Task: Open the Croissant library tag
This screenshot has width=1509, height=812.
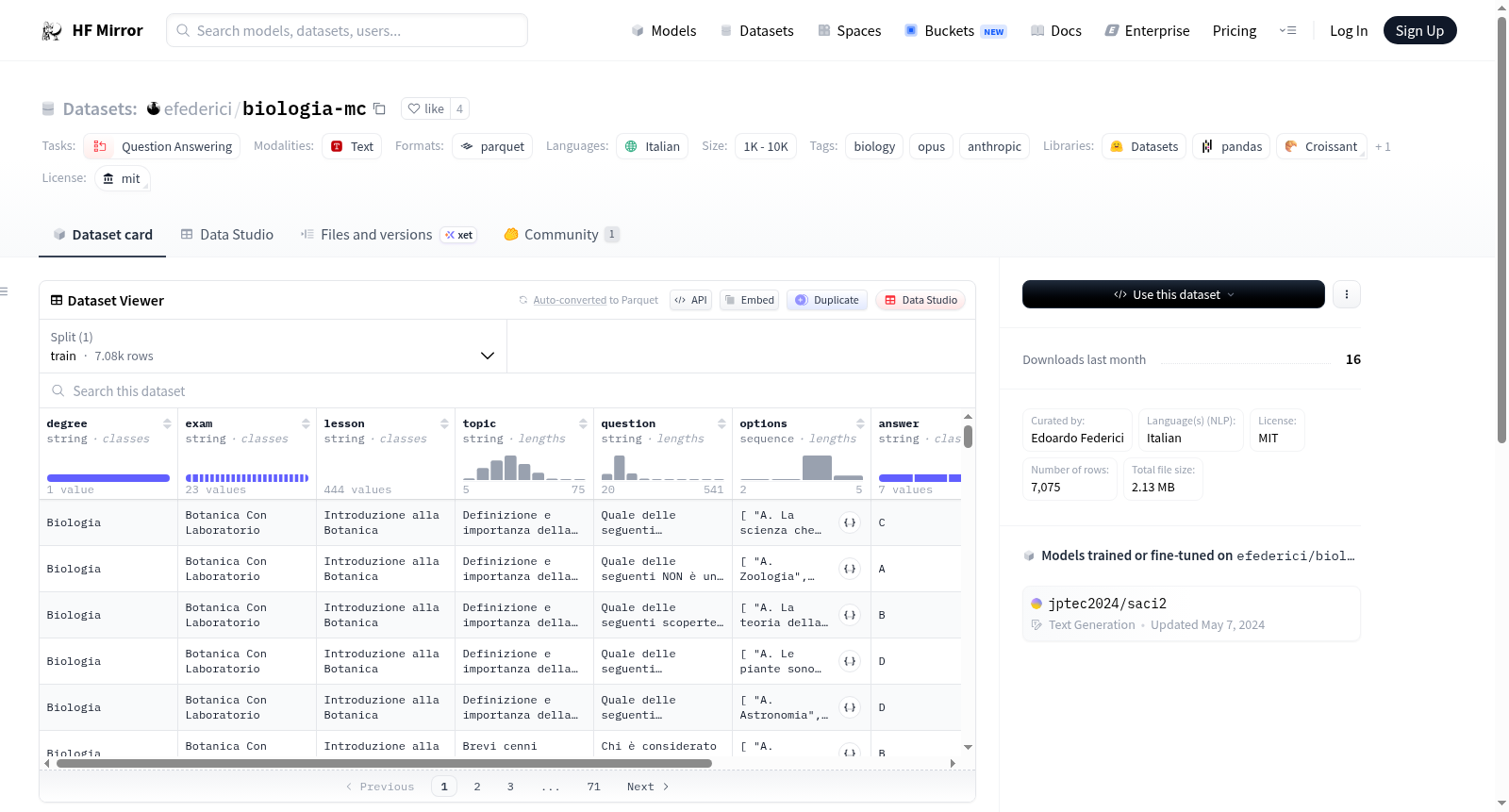Action: point(1321,146)
